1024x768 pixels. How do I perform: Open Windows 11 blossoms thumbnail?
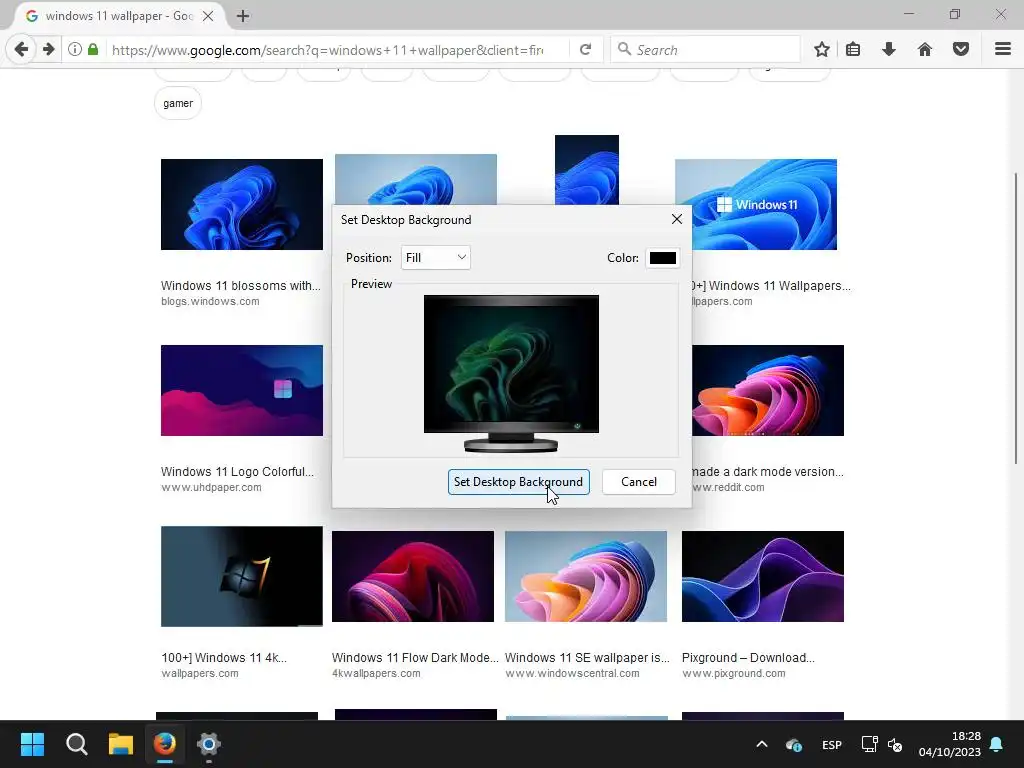[242, 204]
